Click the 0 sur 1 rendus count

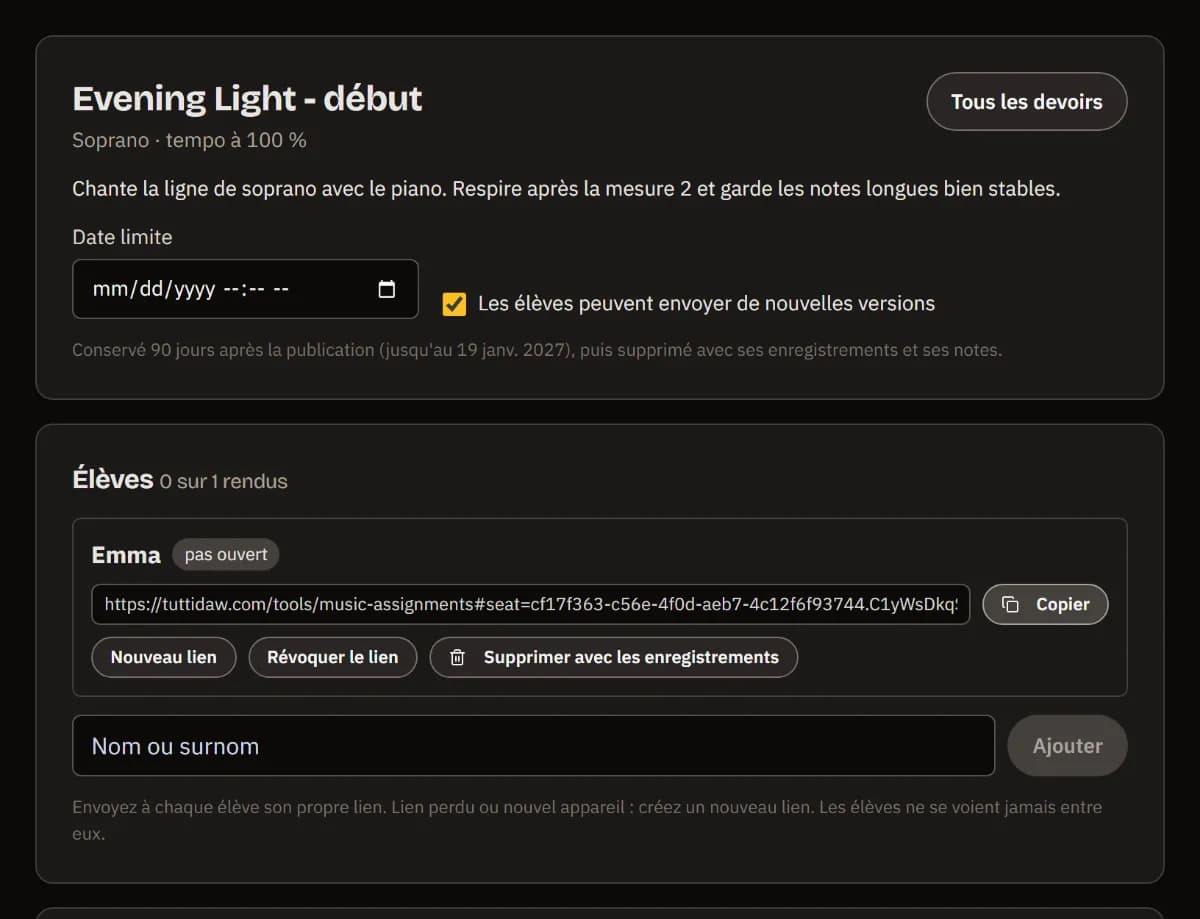click(224, 481)
